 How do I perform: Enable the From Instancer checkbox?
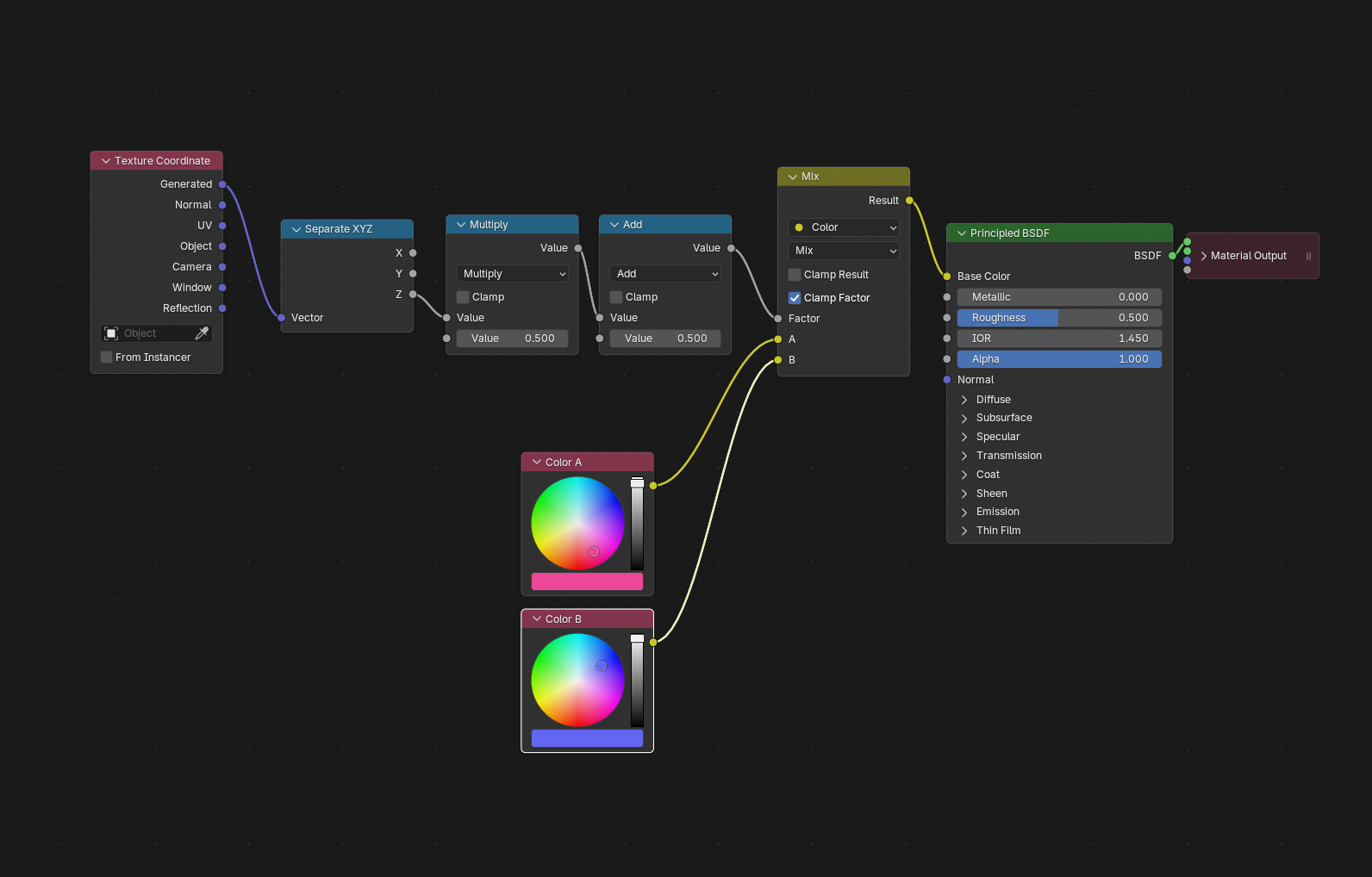107,358
